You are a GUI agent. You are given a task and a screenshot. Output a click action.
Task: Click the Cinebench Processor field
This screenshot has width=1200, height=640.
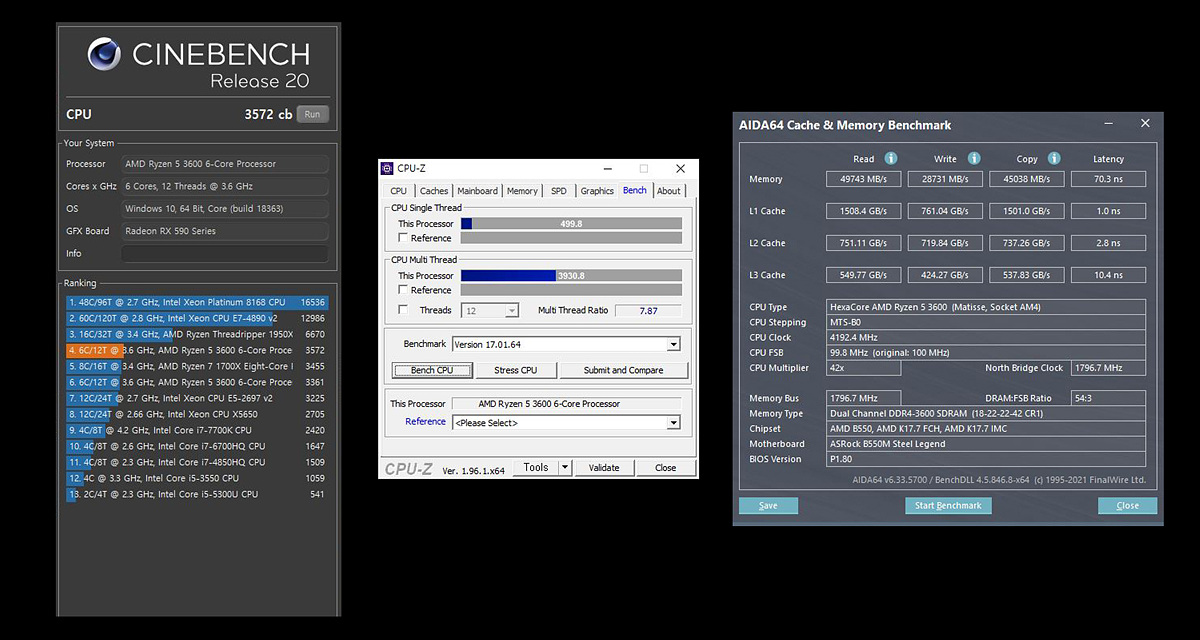[x=225, y=163]
